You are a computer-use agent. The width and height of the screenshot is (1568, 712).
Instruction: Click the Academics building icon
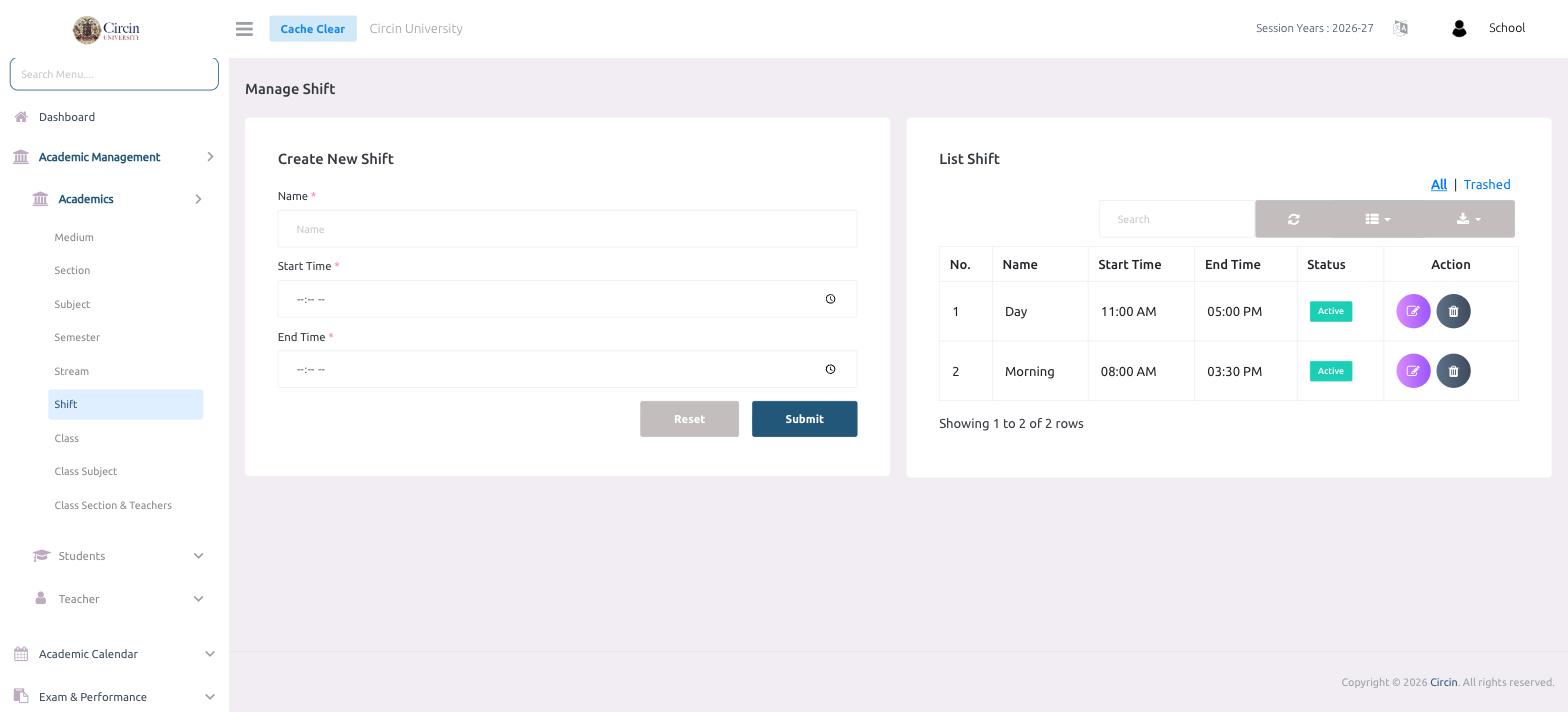click(40, 199)
